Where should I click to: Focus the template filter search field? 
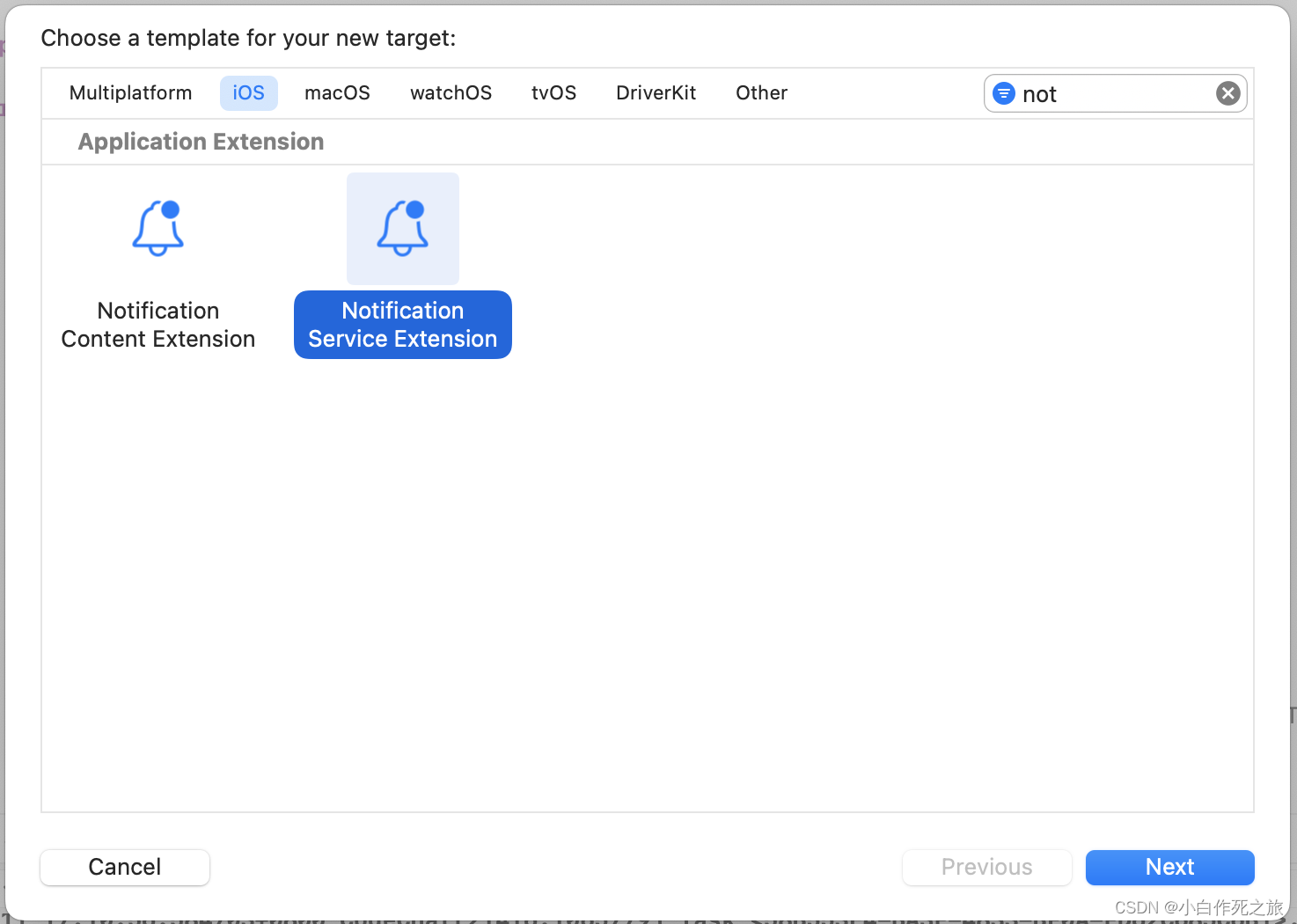pyautogui.click(x=1115, y=93)
